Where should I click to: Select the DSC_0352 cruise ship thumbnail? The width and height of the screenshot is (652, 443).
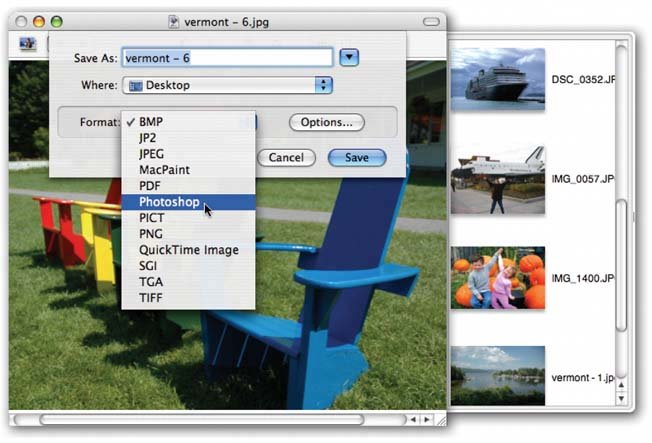click(498, 79)
